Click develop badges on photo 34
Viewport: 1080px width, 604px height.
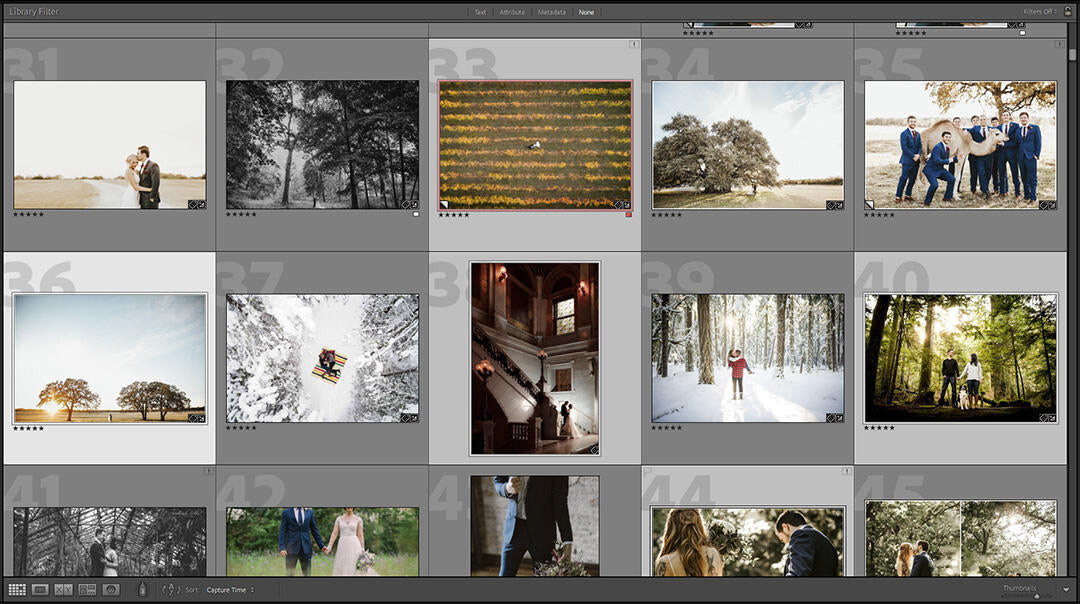pos(835,205)
